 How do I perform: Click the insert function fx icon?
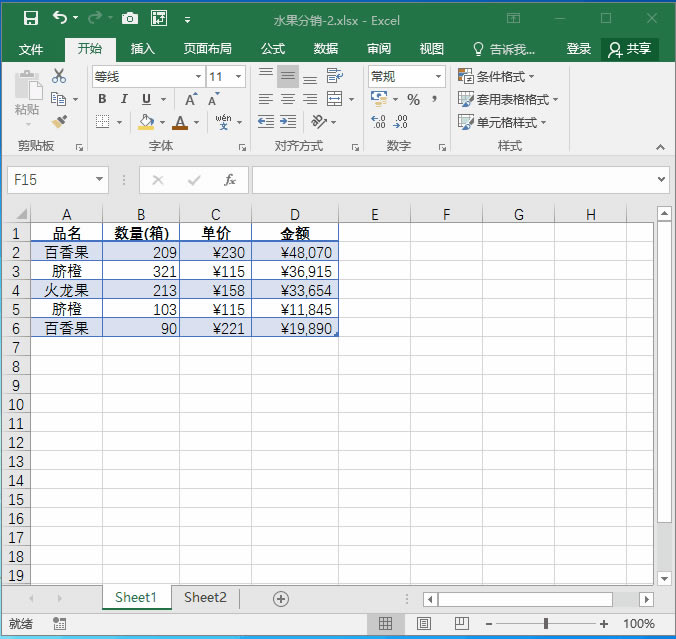(229, 180)
